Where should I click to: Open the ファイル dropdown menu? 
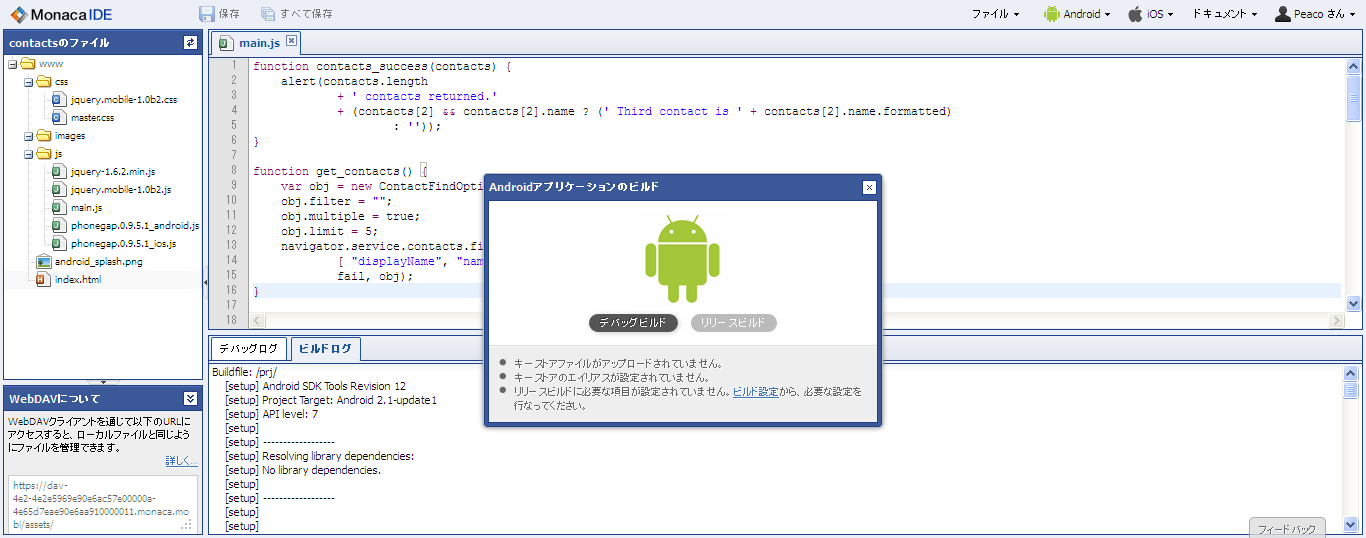click(995, 14)
